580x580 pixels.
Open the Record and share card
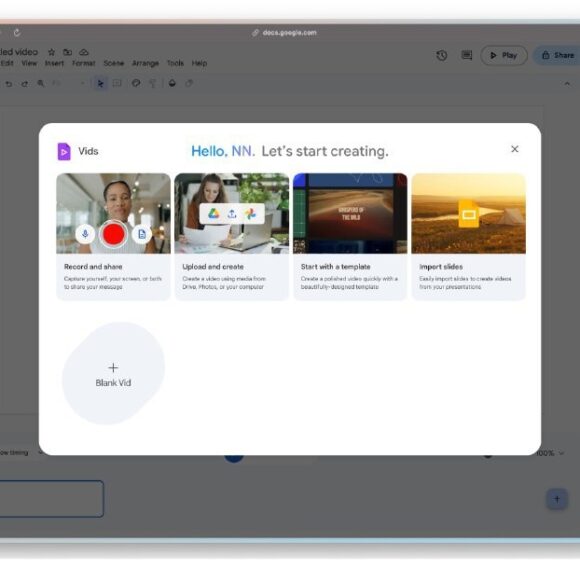click(x=114, y=237)
